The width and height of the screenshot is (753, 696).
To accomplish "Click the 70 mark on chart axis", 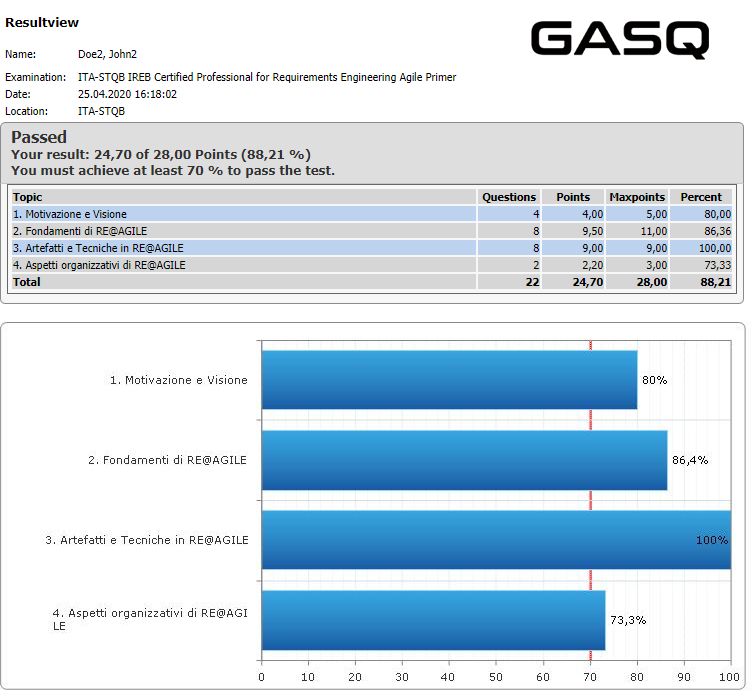I will pyautogui.click(x=590, y=676).
